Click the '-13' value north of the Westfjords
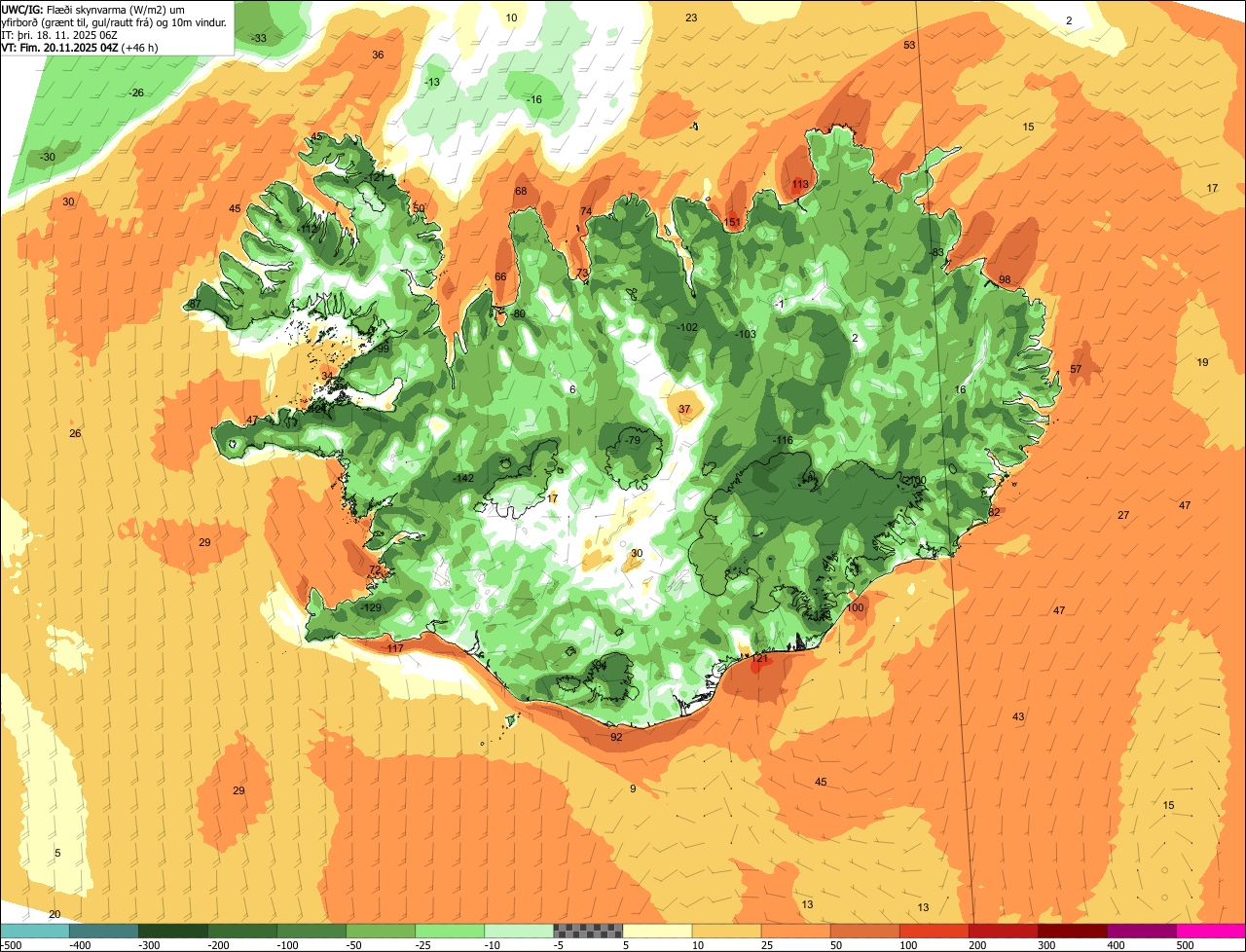This screenshot has height=952, width=1246. click(432, 82)
